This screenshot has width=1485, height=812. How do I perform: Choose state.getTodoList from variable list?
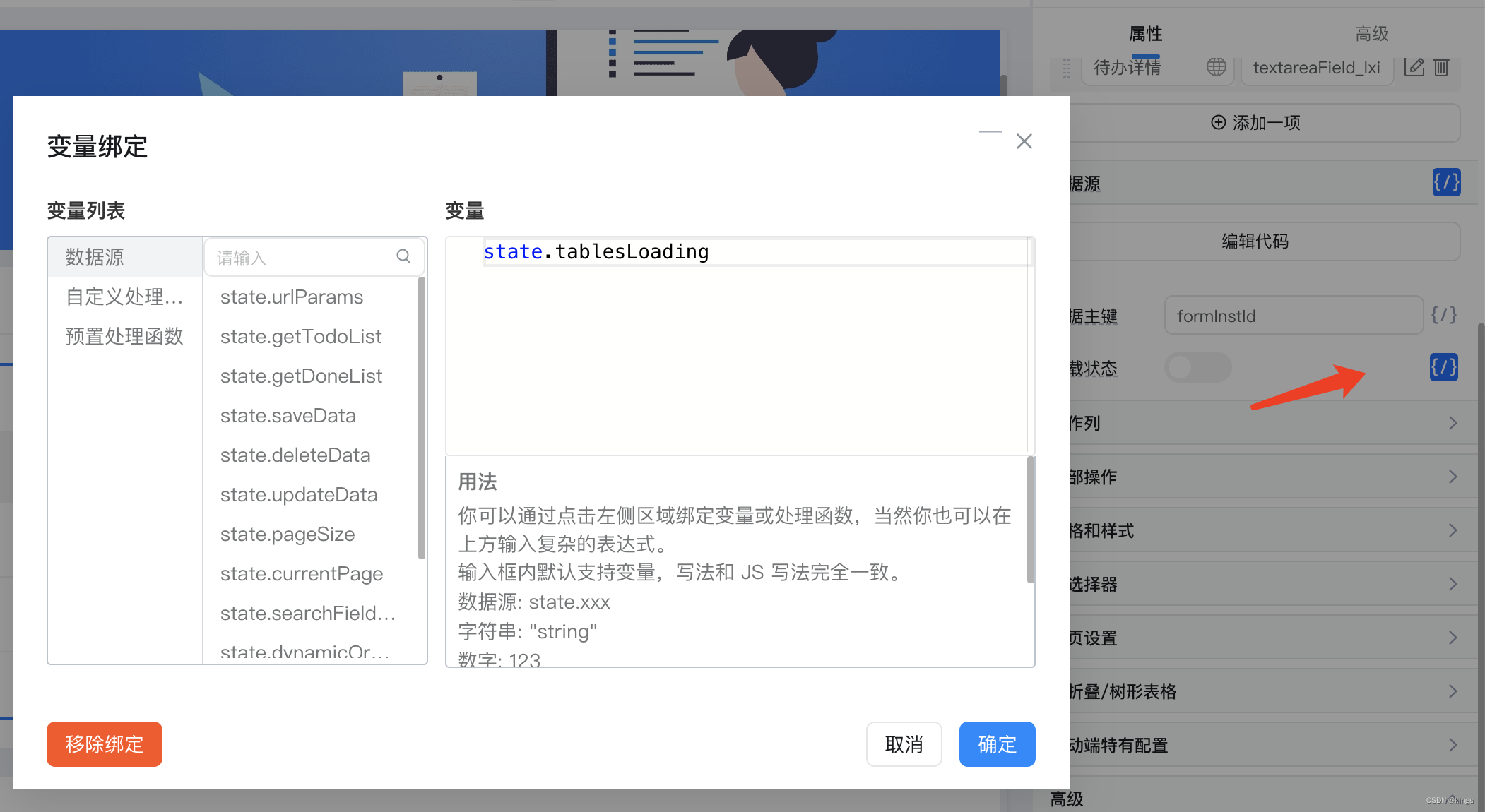pyautogui.click(x=301, y=336)
